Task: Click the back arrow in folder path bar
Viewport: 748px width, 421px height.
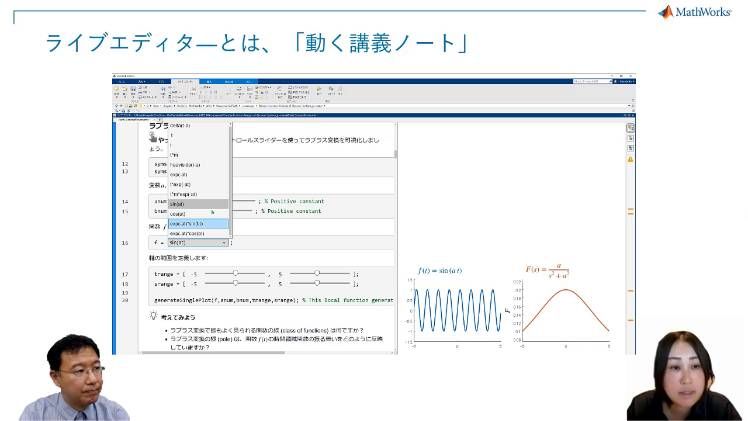Action: [116, 106]
